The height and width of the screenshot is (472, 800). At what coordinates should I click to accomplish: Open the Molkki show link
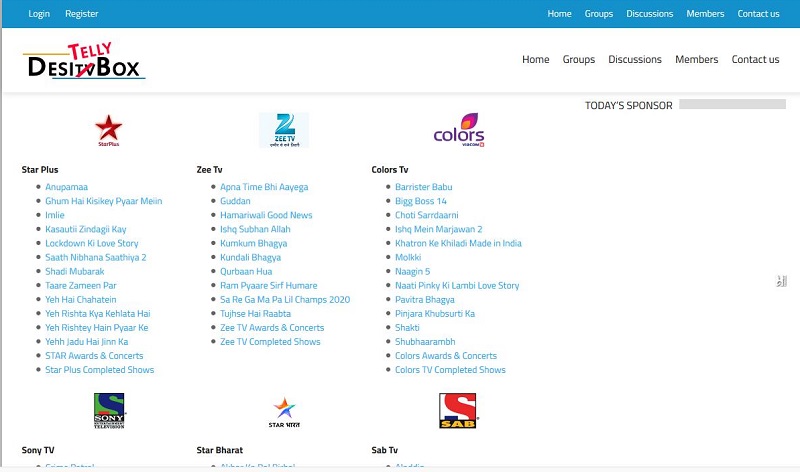click(x=408, y=257)
